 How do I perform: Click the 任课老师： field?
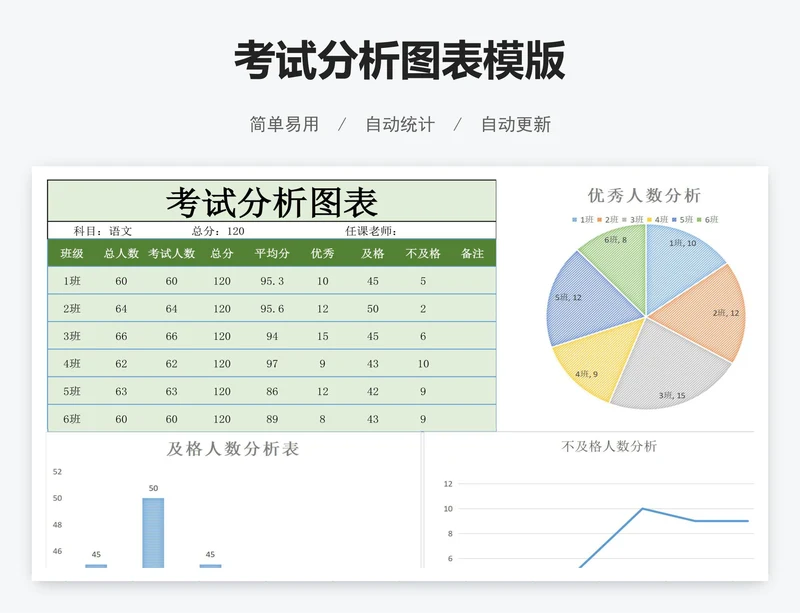pyautogui.click(x=371, y=231)
